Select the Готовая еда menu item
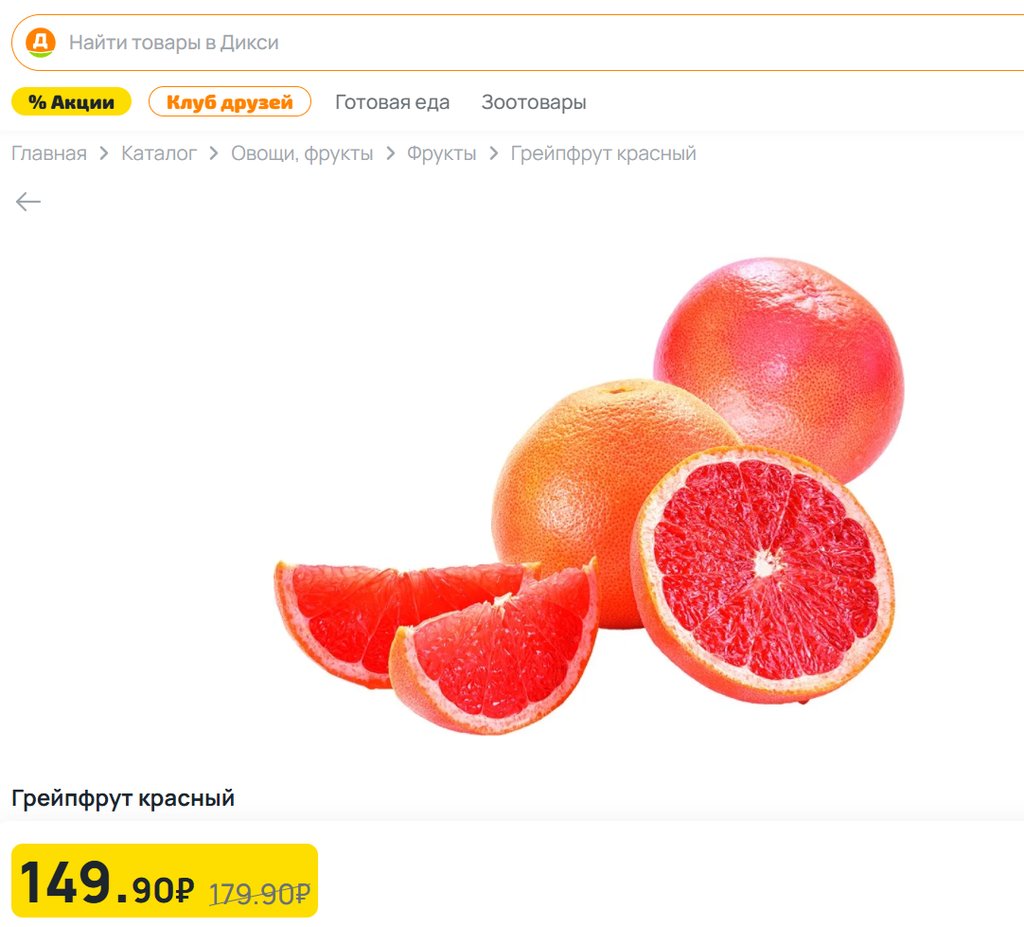The width and height of the screenshot is (1024, 927). pos(392,102)
